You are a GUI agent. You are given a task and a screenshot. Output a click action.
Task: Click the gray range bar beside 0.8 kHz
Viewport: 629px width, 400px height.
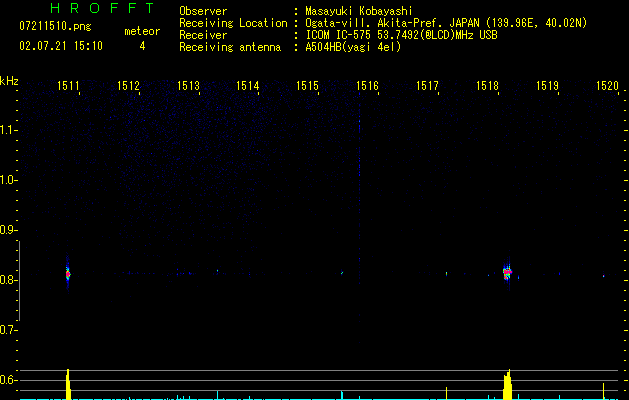click(x=19, y=281)
